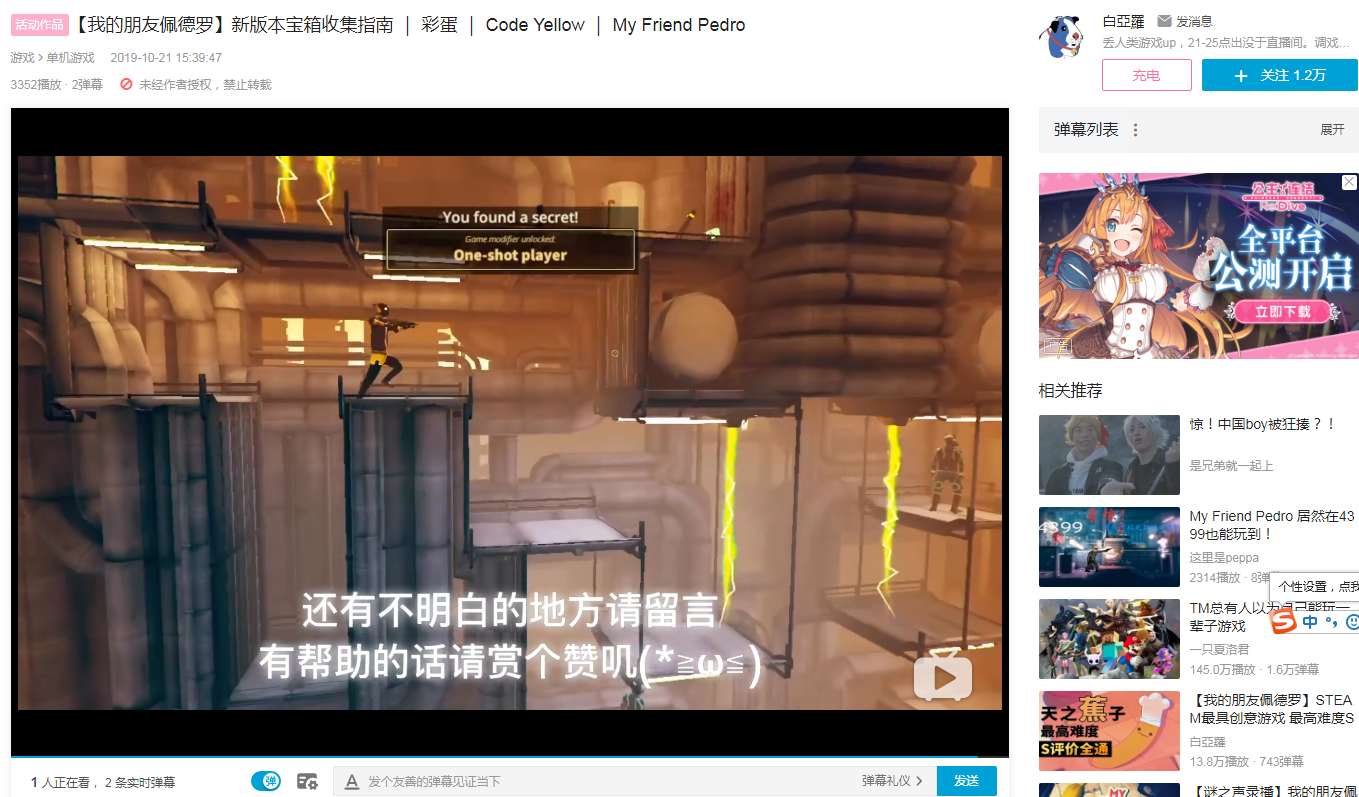Screen dimensions: 1359x797
Task: Click the 弹幕列表 panel title
Action: click(x=1086, y=130)
